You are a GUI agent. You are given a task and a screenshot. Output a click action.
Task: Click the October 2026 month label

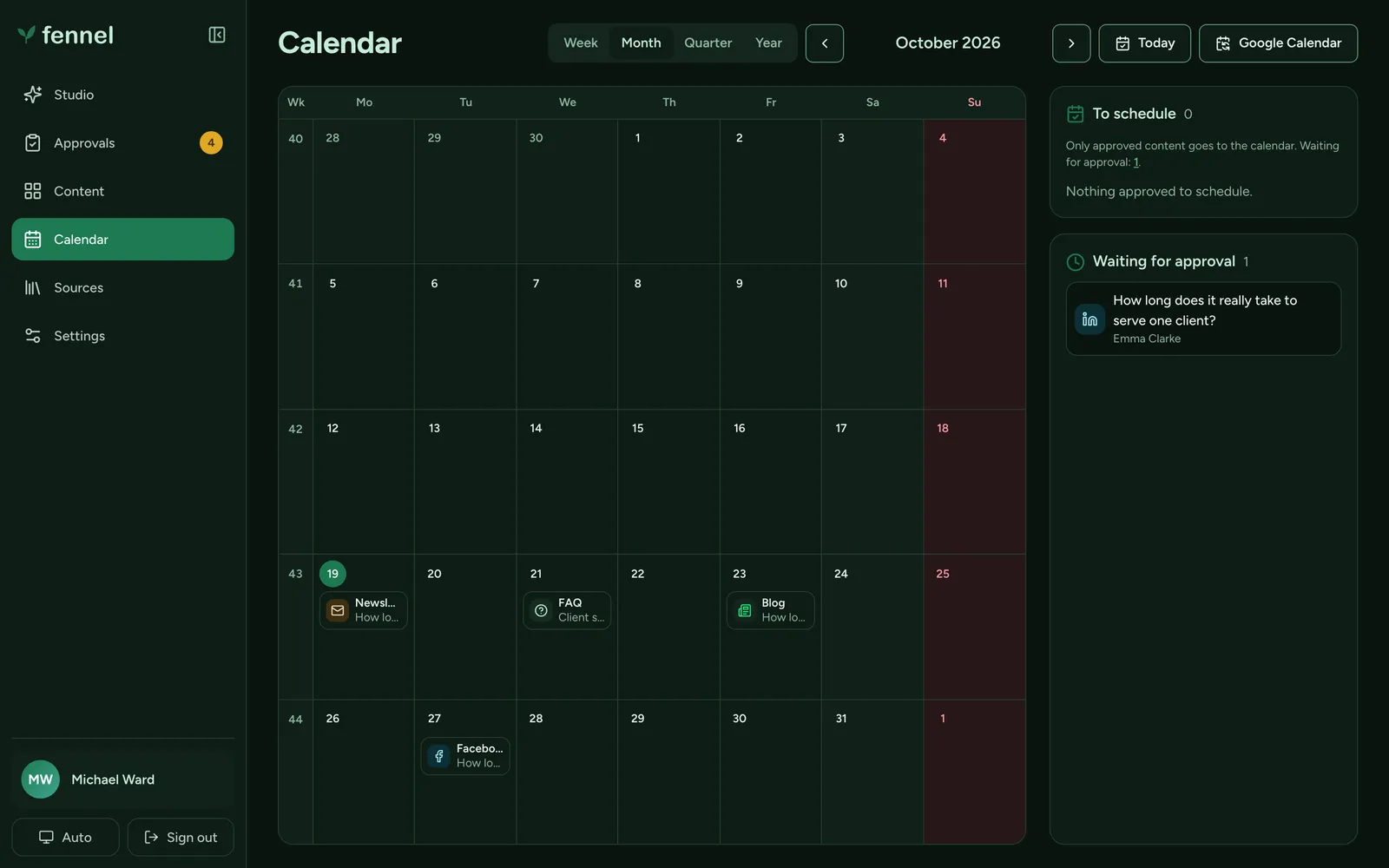click(948, 43)
